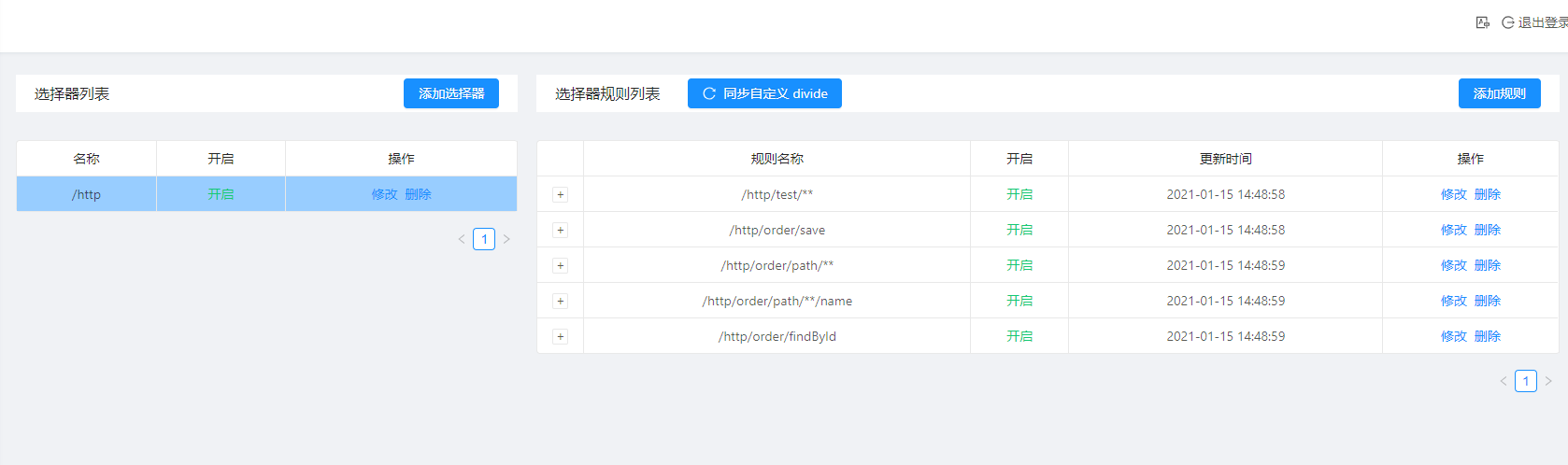Click page 1 in rules list pagination
The width and height of the screenshot is (1568, 465).
1526,381
